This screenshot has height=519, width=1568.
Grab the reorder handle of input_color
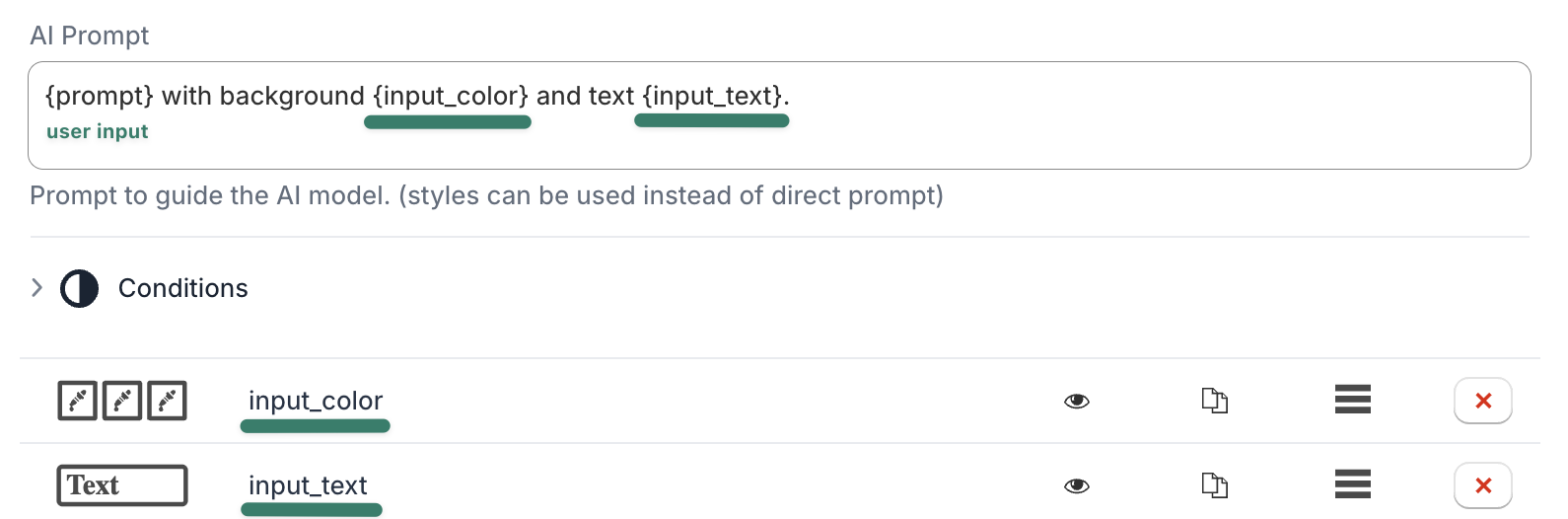pyautogui.click(x=1352, y=400)
